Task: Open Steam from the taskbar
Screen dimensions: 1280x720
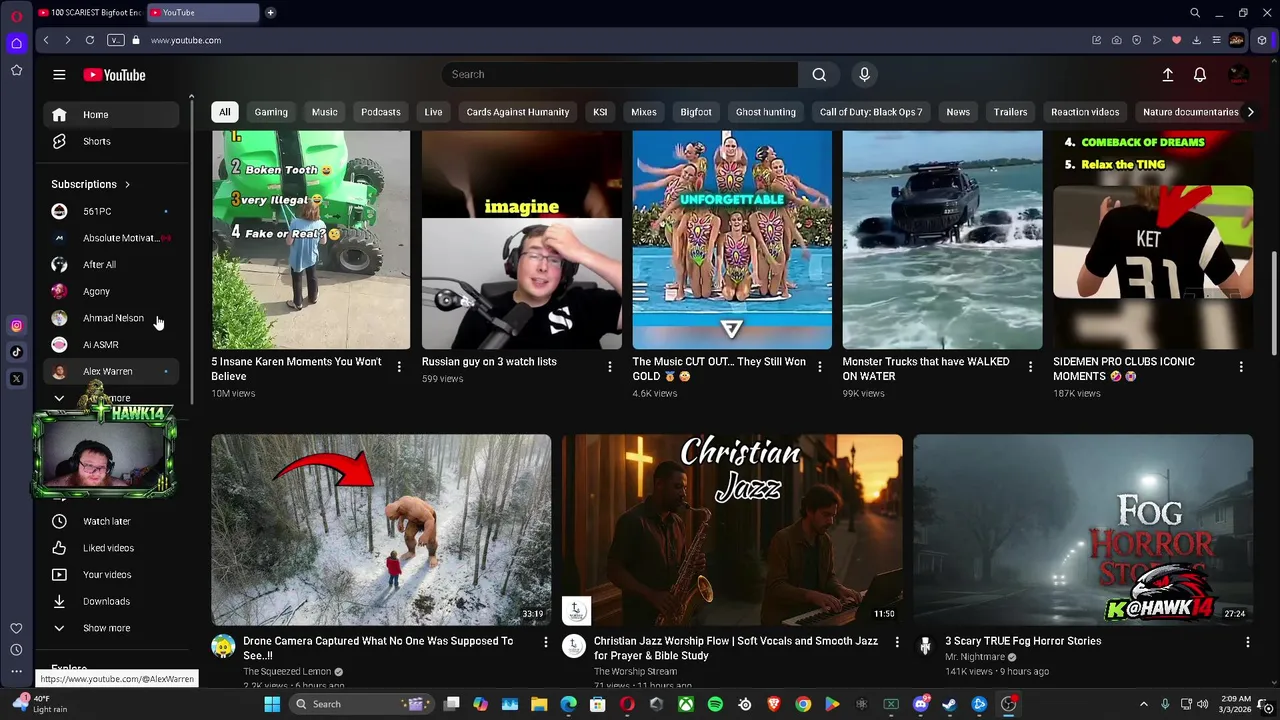Action: (949, 704)
